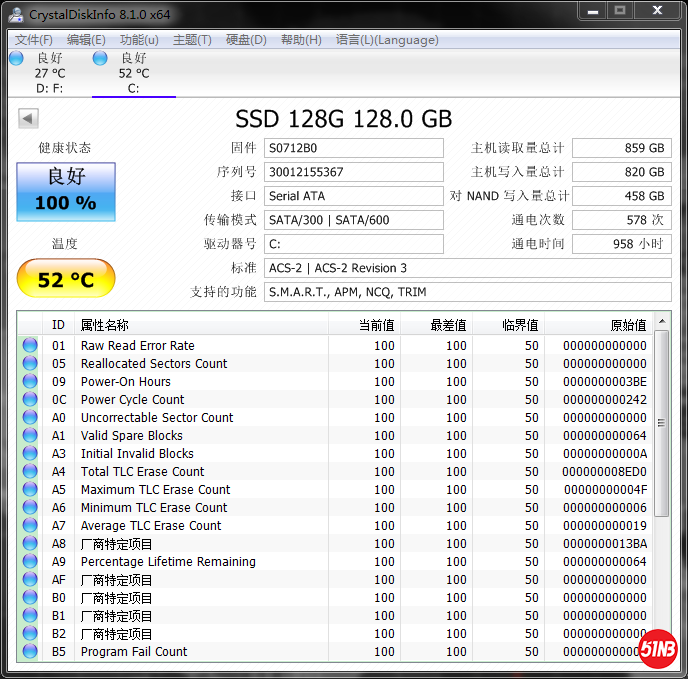This screenshot has height=679, width=688.
Task: Open the 文件(F) menu
Action: (34, 40)
